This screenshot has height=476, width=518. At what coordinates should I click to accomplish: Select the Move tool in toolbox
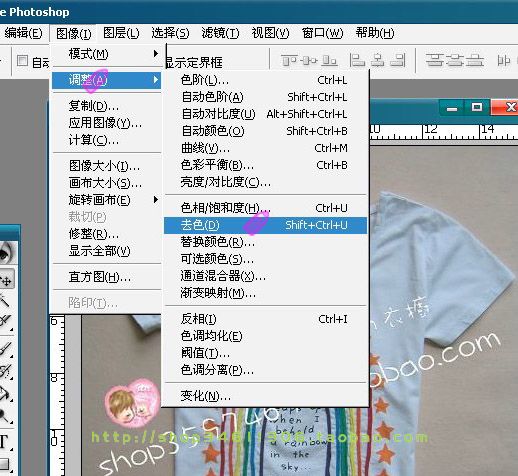[6, 280]
